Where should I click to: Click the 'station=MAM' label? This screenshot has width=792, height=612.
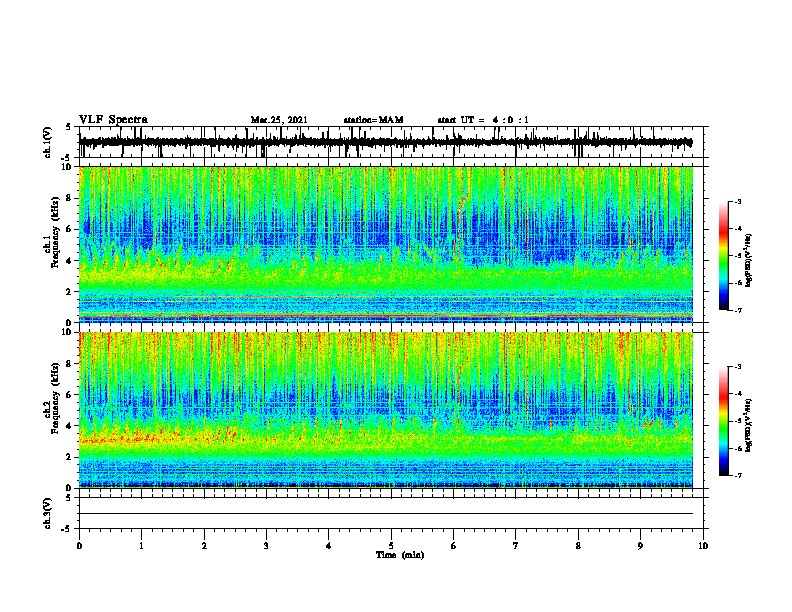click(x=373, y=120)
